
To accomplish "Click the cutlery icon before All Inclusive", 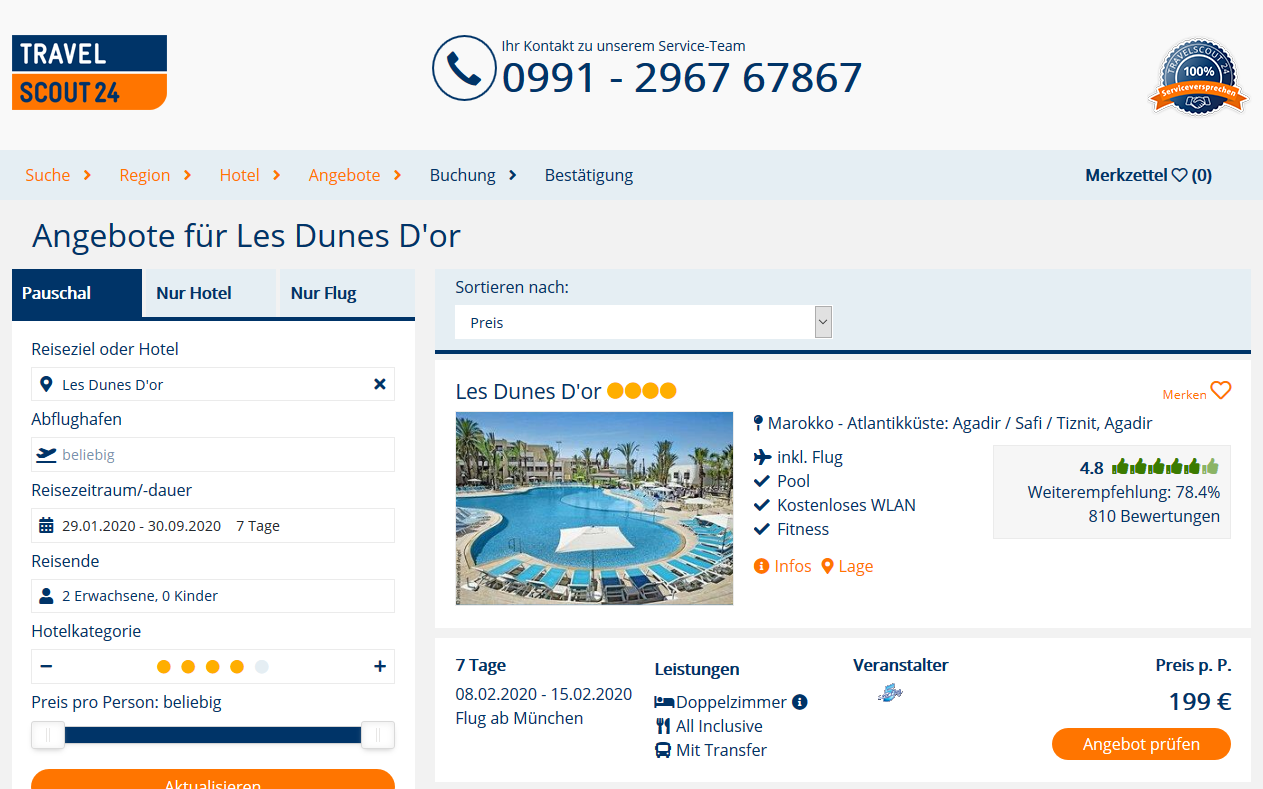I will (x=663, y=726).
